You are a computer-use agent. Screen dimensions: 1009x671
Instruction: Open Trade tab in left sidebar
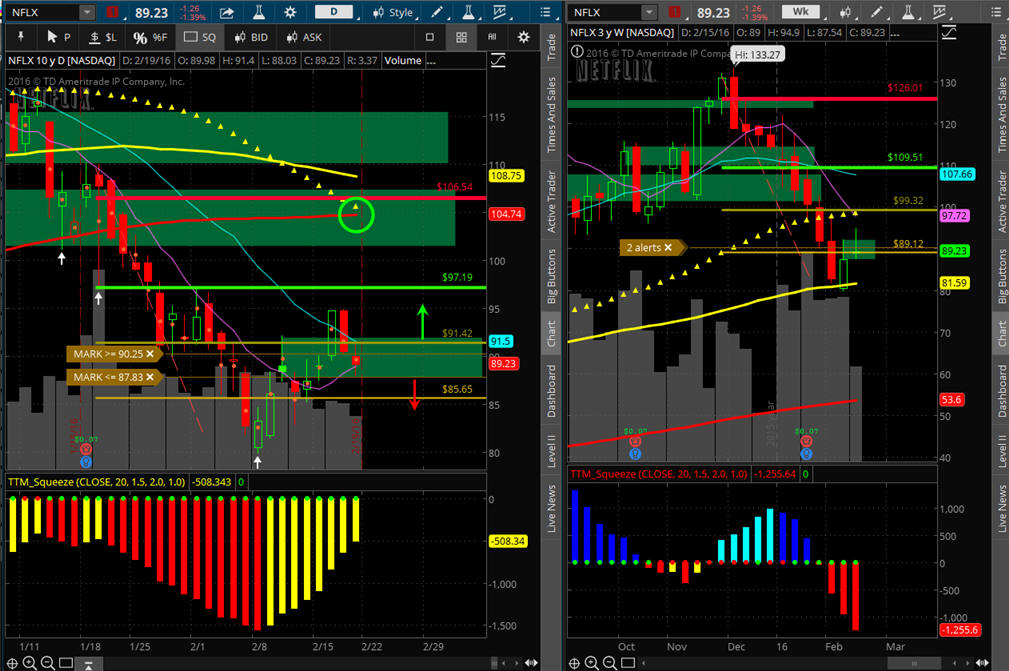[551, 48]
